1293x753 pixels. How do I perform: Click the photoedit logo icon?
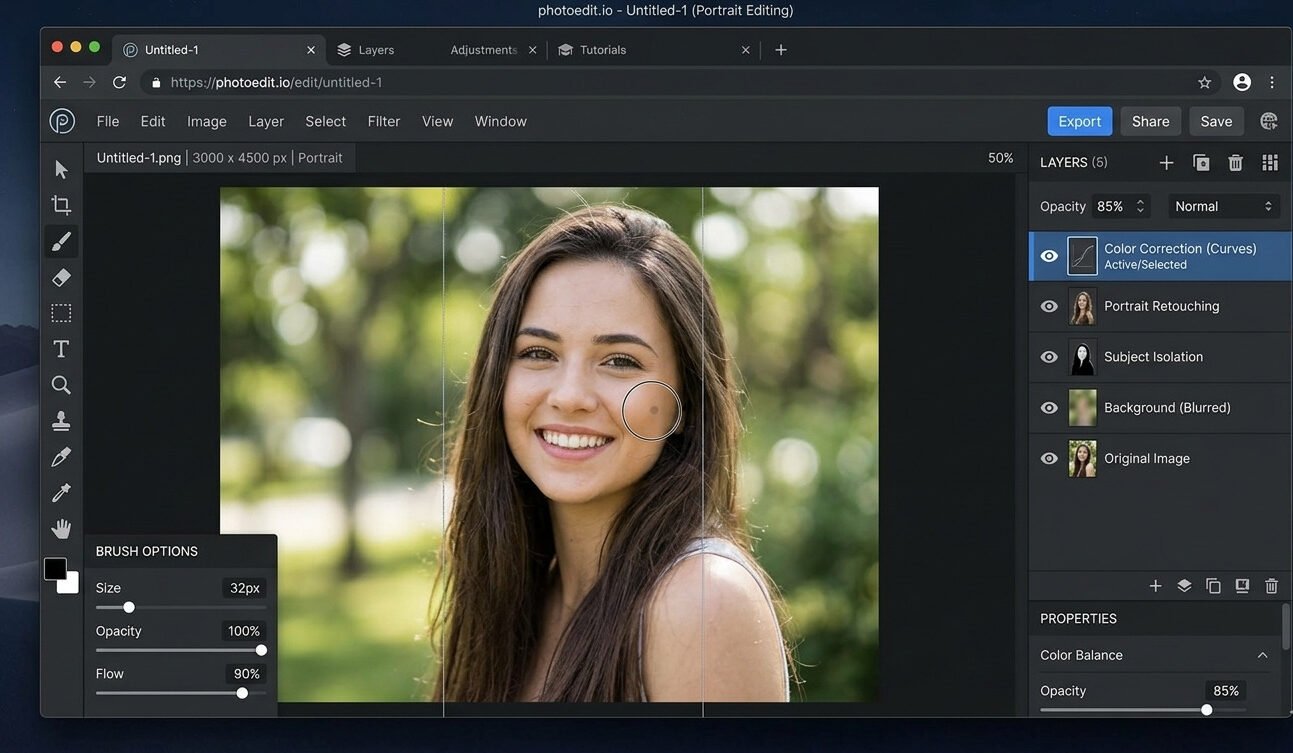pyautogui.click(x=62, y=121)
